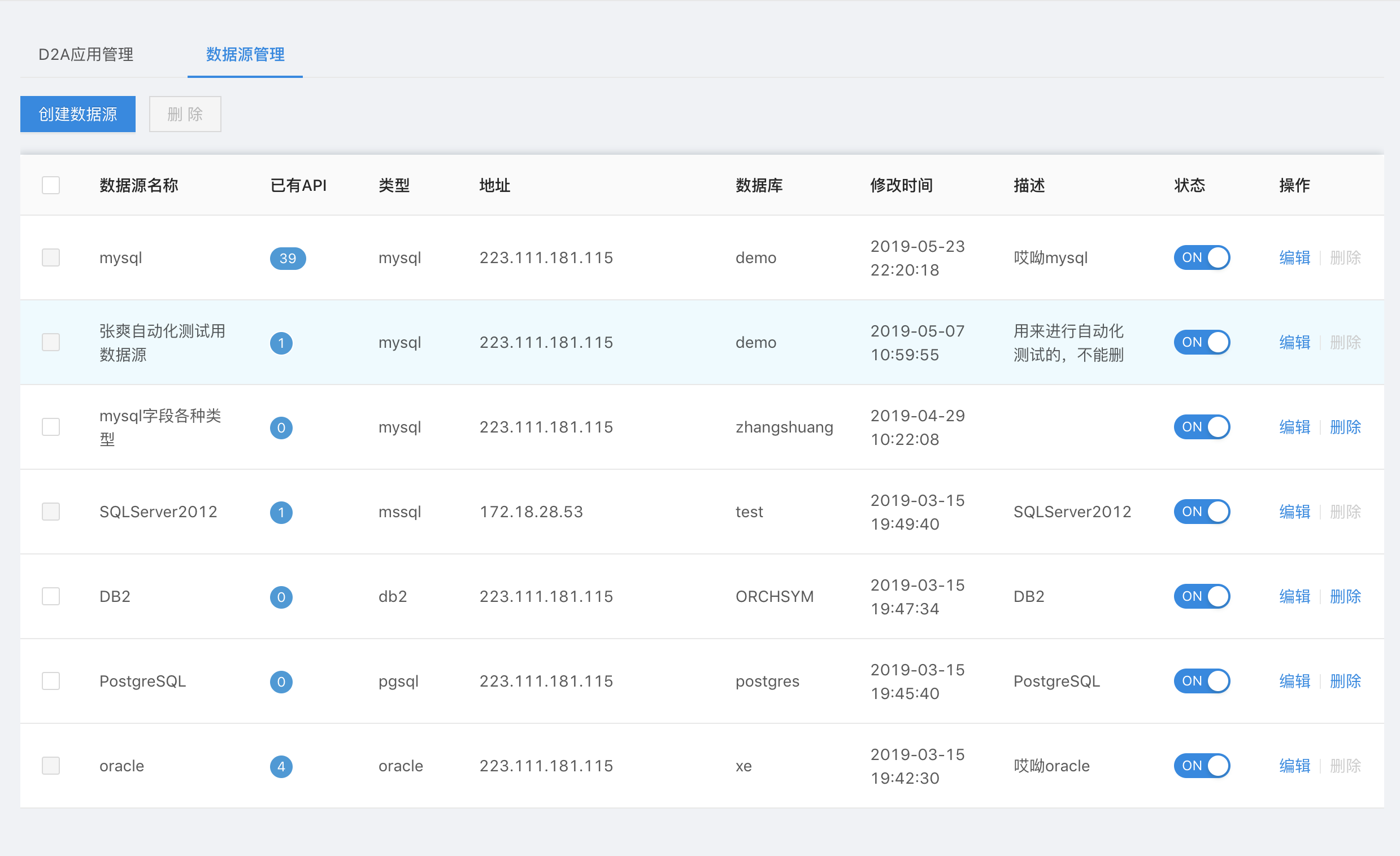The image size is (1400, 856).
Task: Click the API count badge for SQLServer2012 row
Action: (x=281, y=512)
